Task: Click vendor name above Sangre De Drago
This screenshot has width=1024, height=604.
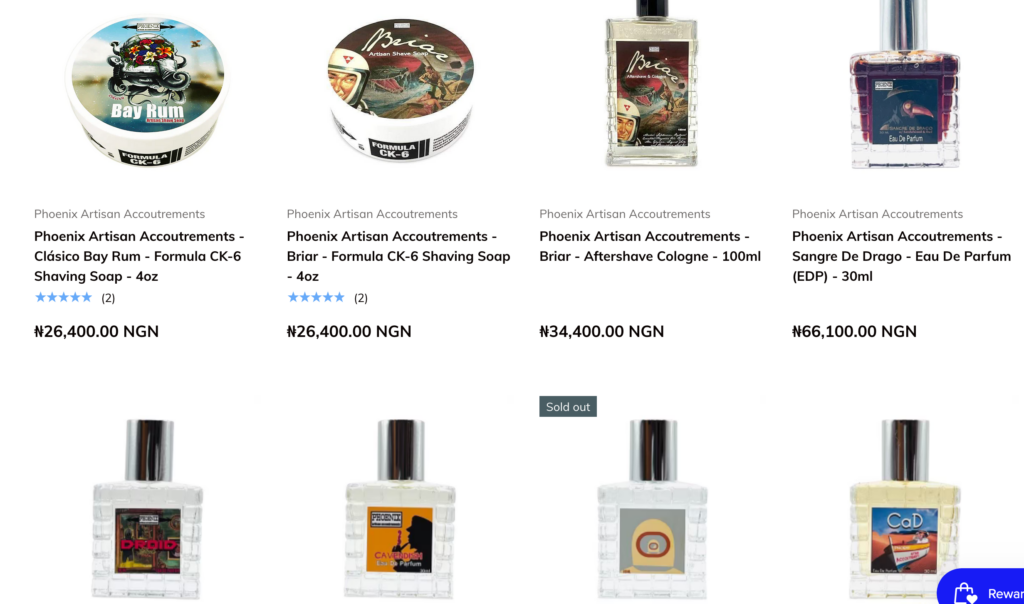Action: pyautogui.click(x=877, y=214)
